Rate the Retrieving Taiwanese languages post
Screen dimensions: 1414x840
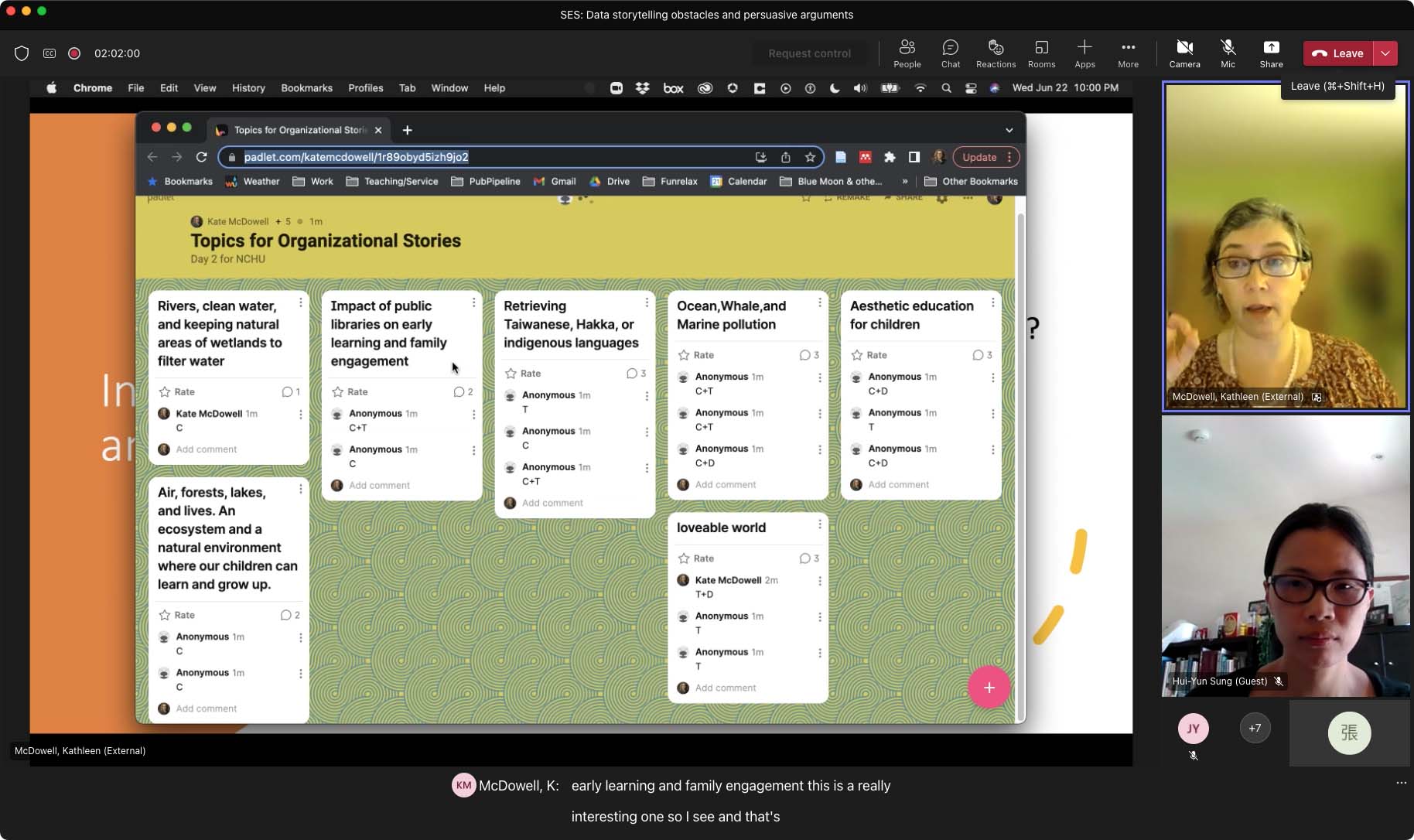click(522, 374)
